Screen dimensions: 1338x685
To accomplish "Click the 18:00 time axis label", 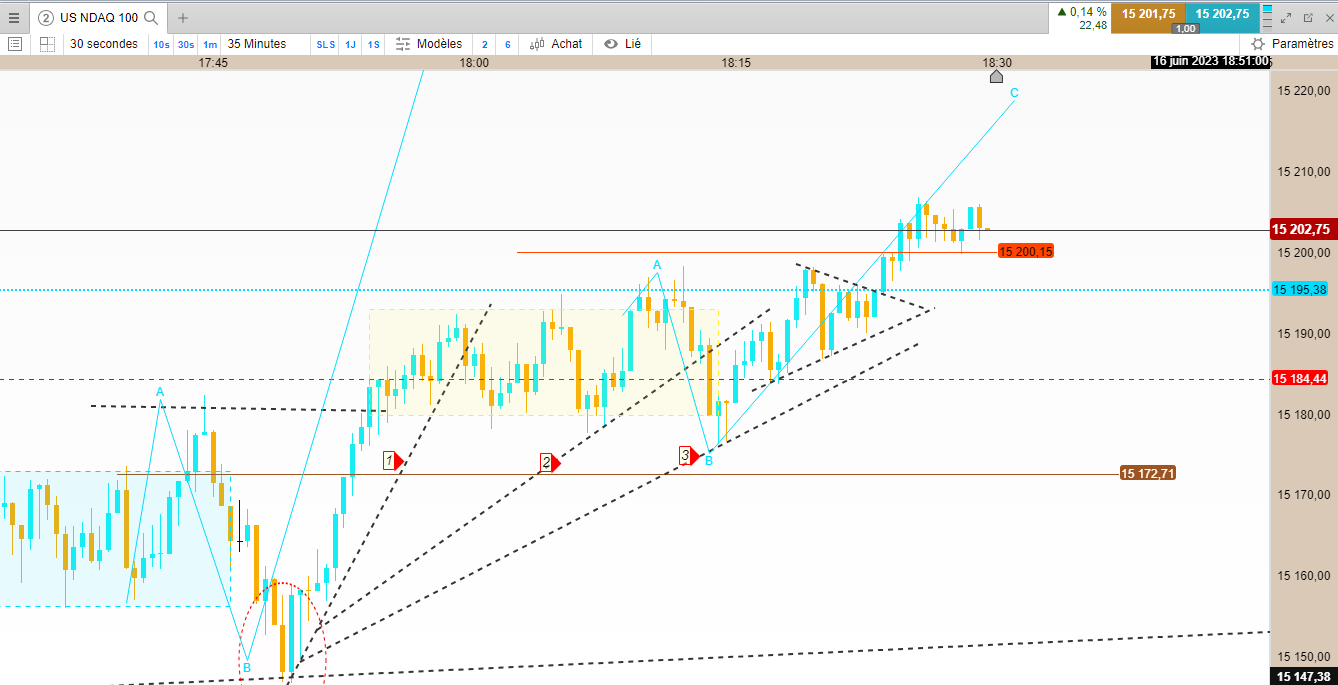I will 474,62.
